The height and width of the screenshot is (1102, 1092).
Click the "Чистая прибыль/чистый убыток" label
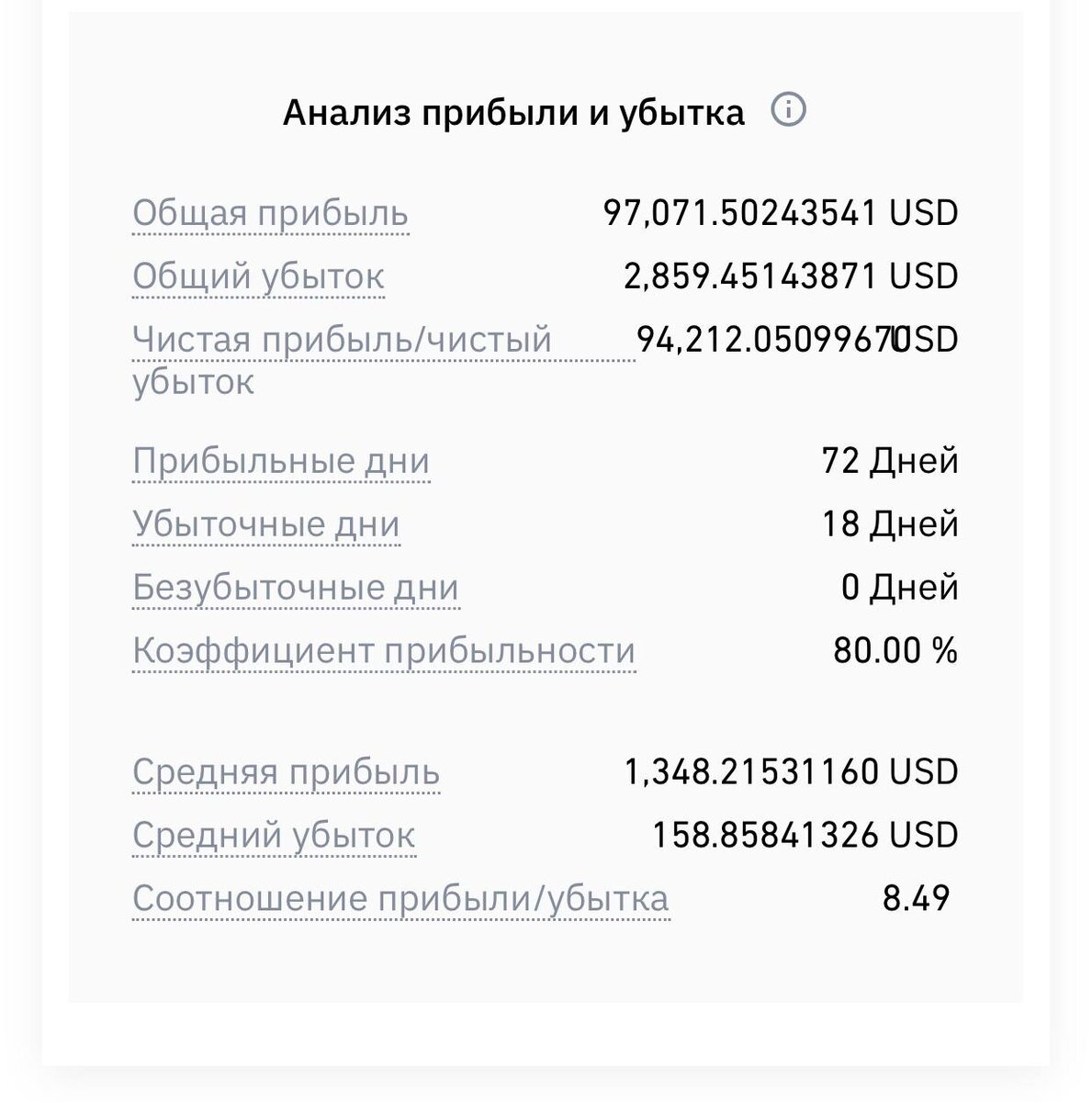point(342,341)
